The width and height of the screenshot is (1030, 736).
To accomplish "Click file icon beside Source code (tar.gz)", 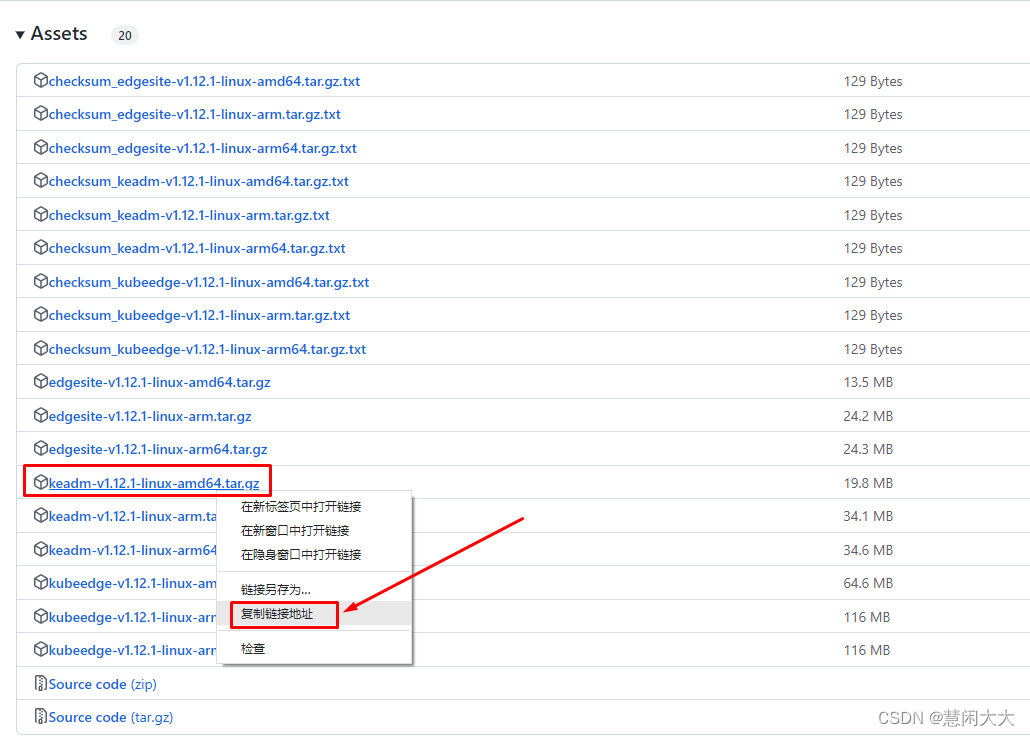I will pos(41,716).
